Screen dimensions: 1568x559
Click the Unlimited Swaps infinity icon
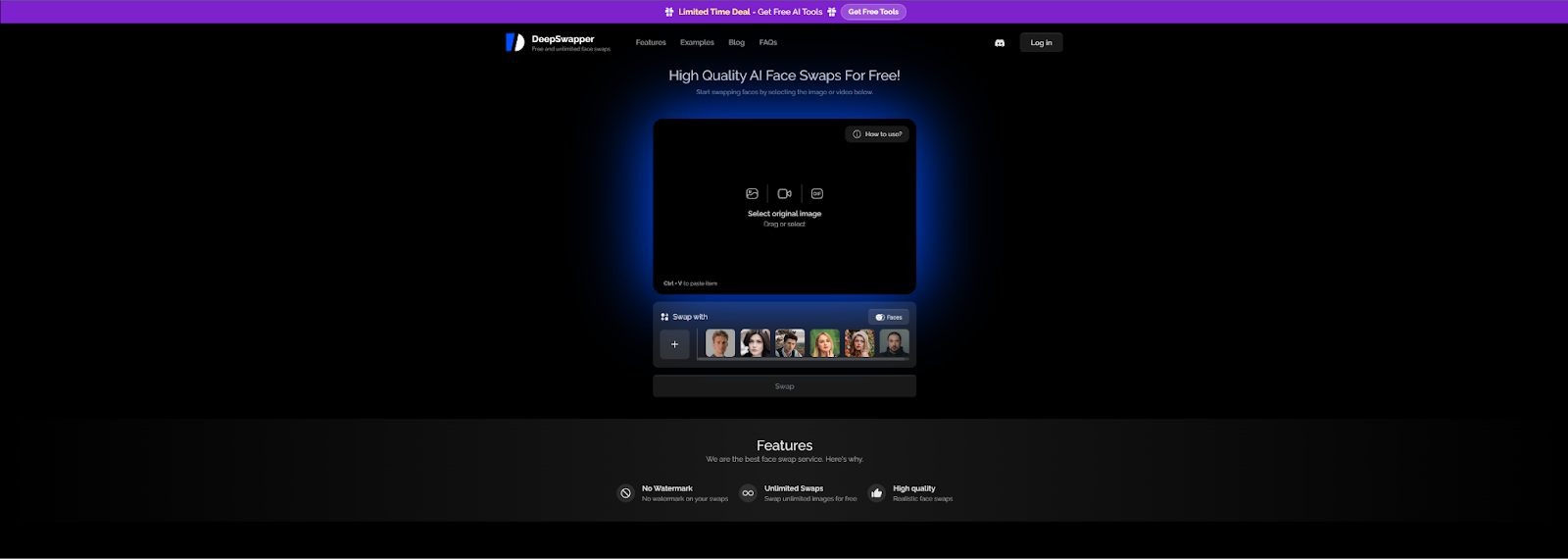point(748,493)
